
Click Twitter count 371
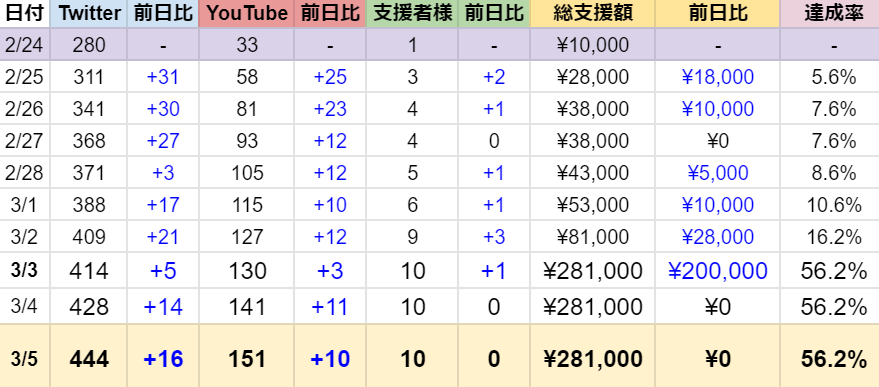point(89,172)
